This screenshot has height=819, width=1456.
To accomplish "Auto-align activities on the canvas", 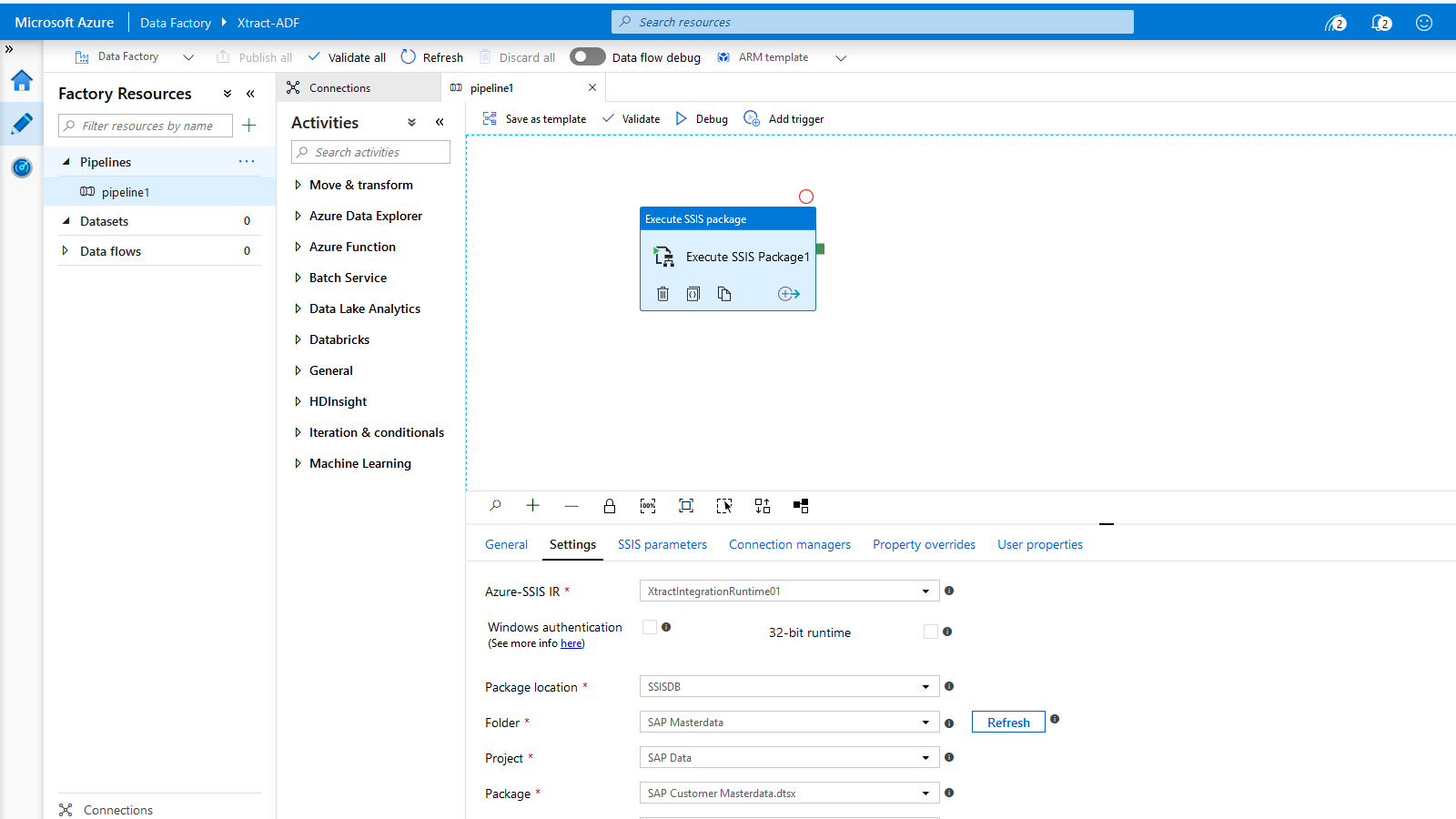I will pyautogui.click(x=763, y=506).
